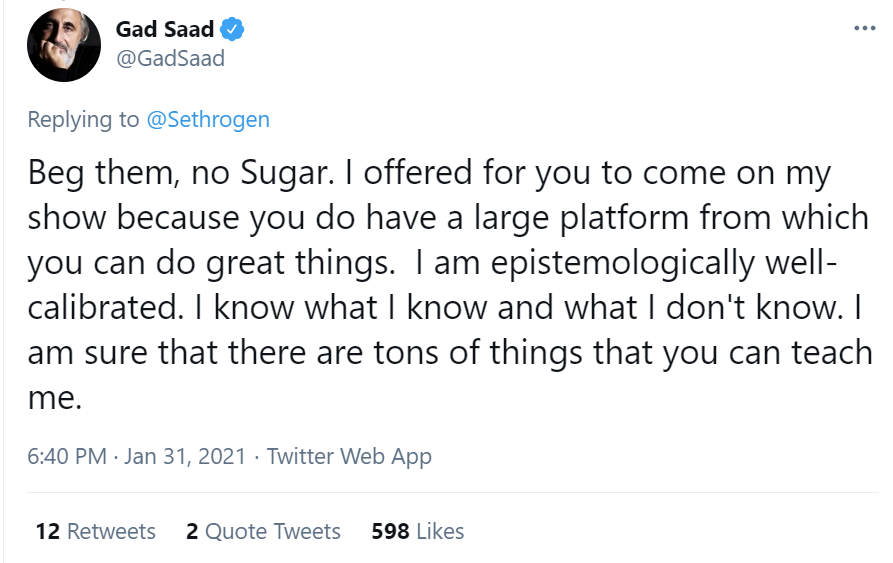Click the blue verified badge icon

(233, 30)
